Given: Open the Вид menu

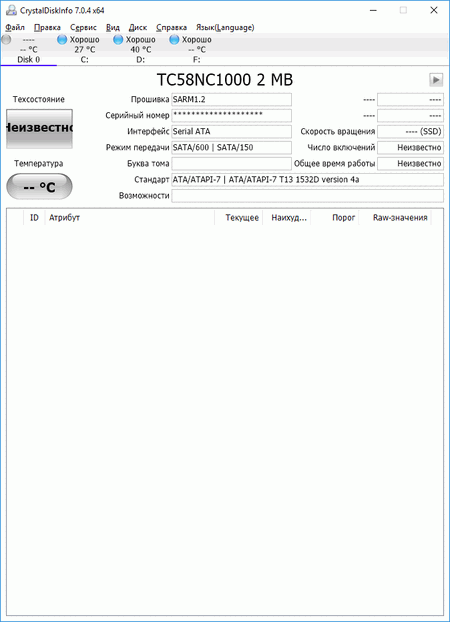Looking at the screenshot, I should pyautogui.click(x=113, y=27).
